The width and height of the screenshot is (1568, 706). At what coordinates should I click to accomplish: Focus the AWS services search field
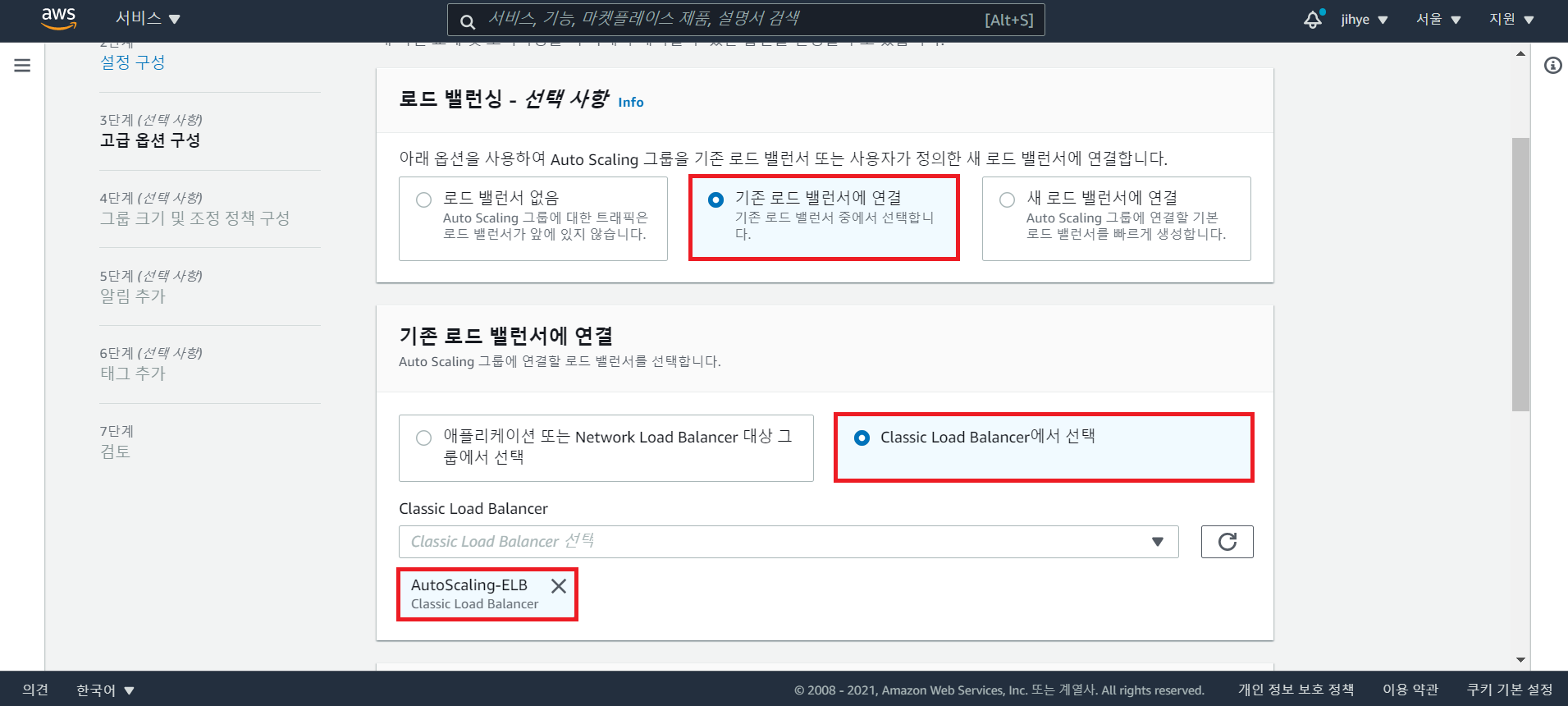pyautogui.click(x=746, y=20)
